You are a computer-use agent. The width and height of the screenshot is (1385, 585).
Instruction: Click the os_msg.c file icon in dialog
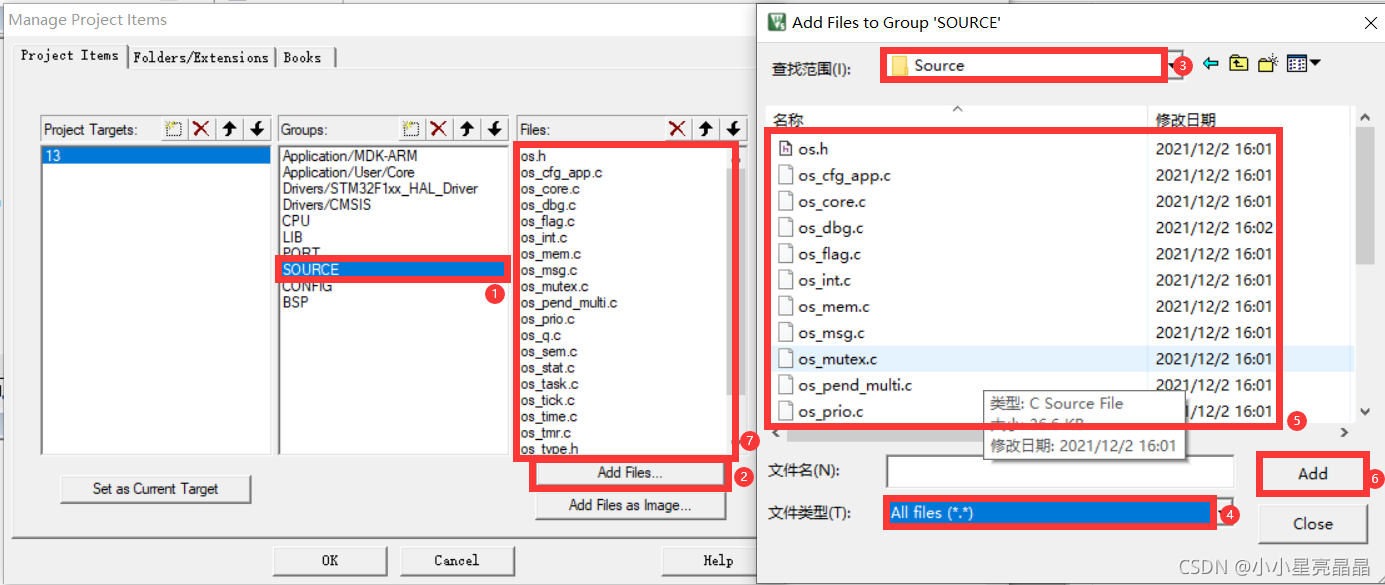click(785, 332)
